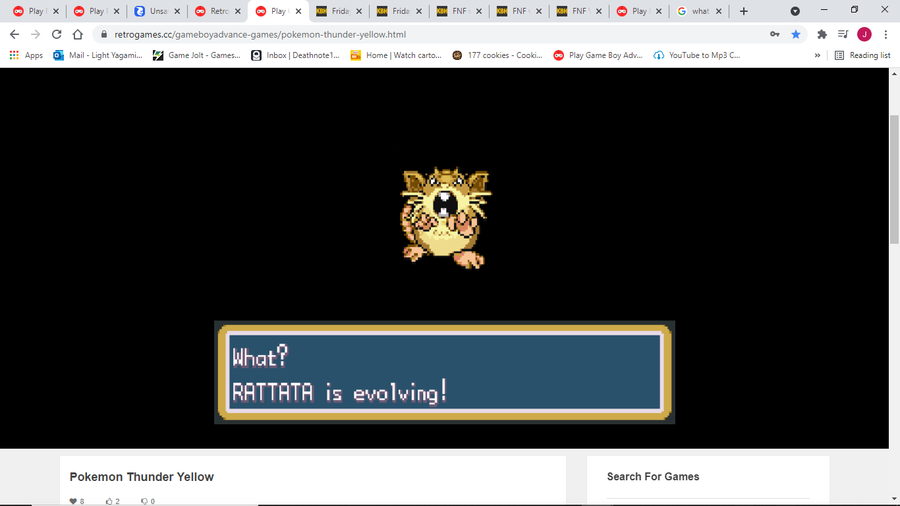Click the Pokemon Thunder Yellow title
Screen dimensions: 900x506
pos(142,477)
